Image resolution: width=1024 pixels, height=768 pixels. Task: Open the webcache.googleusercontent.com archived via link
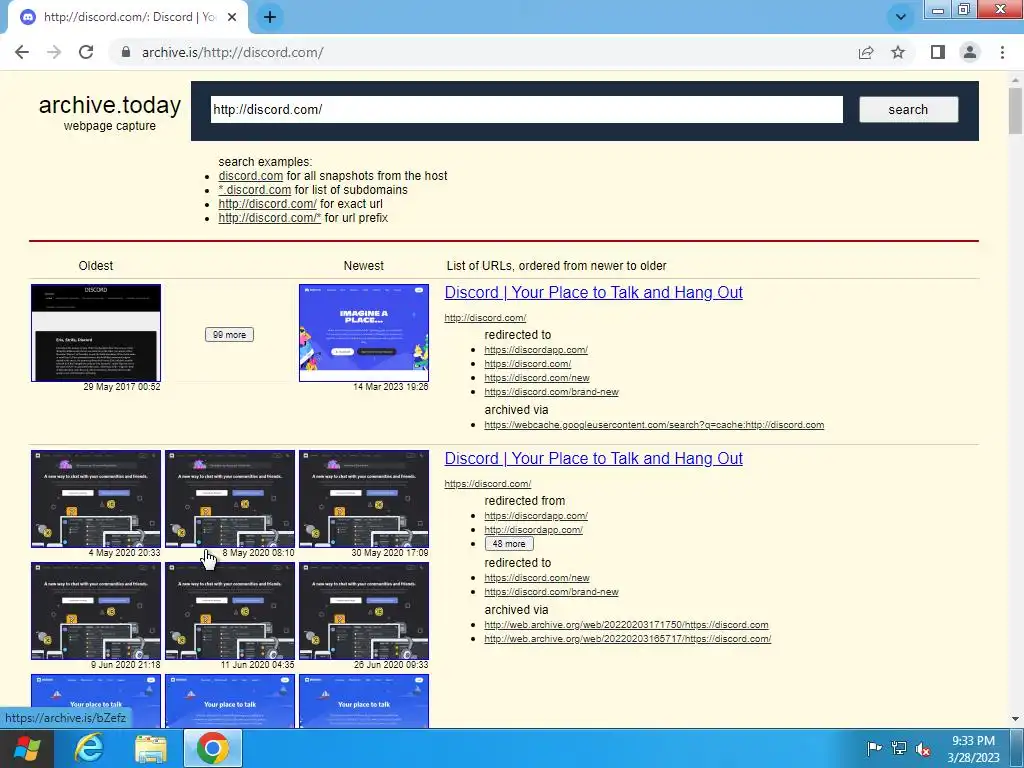click(654, 425)
